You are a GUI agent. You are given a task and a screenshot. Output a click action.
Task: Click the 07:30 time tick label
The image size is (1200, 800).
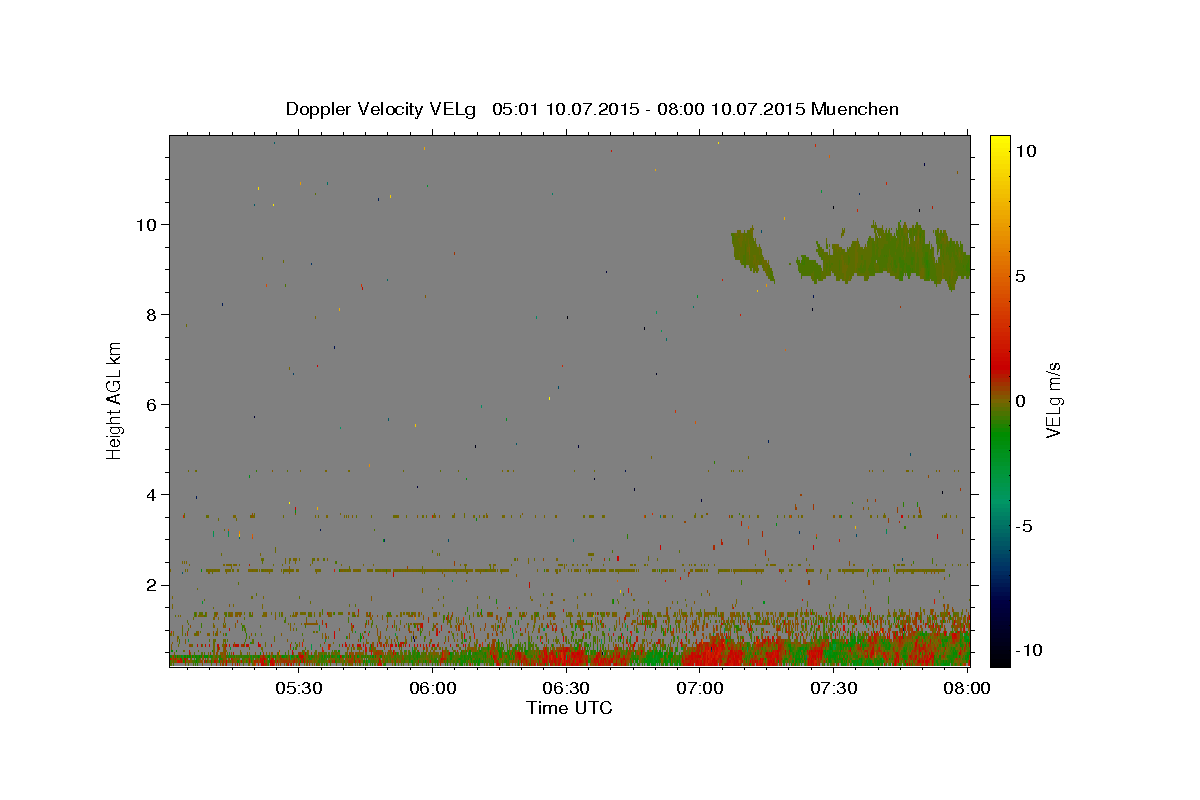pyautogui.click(x=833, y=688)
